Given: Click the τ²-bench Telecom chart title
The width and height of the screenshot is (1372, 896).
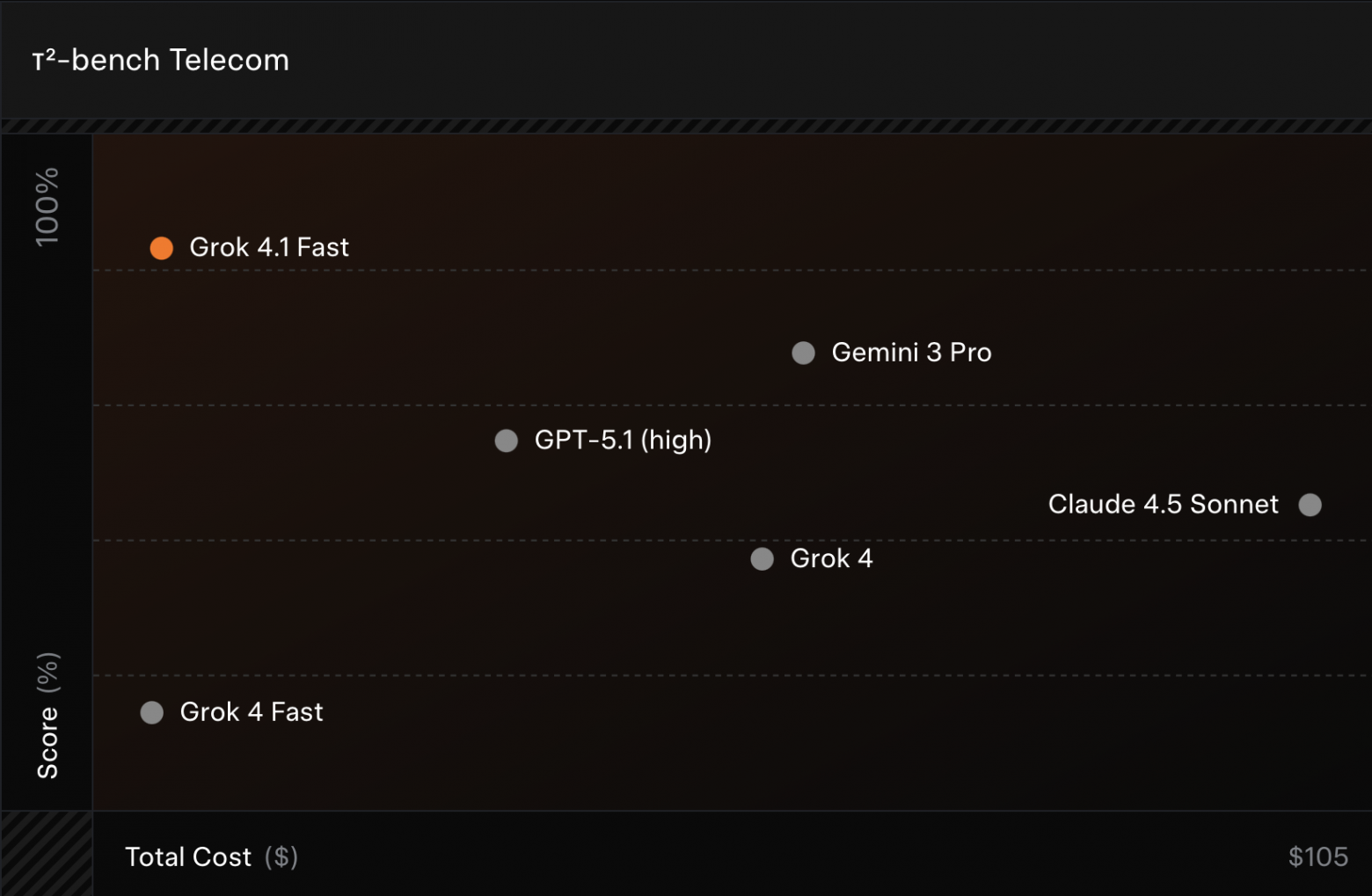Looking at the screenshot, I should click(x=161, y=60).
